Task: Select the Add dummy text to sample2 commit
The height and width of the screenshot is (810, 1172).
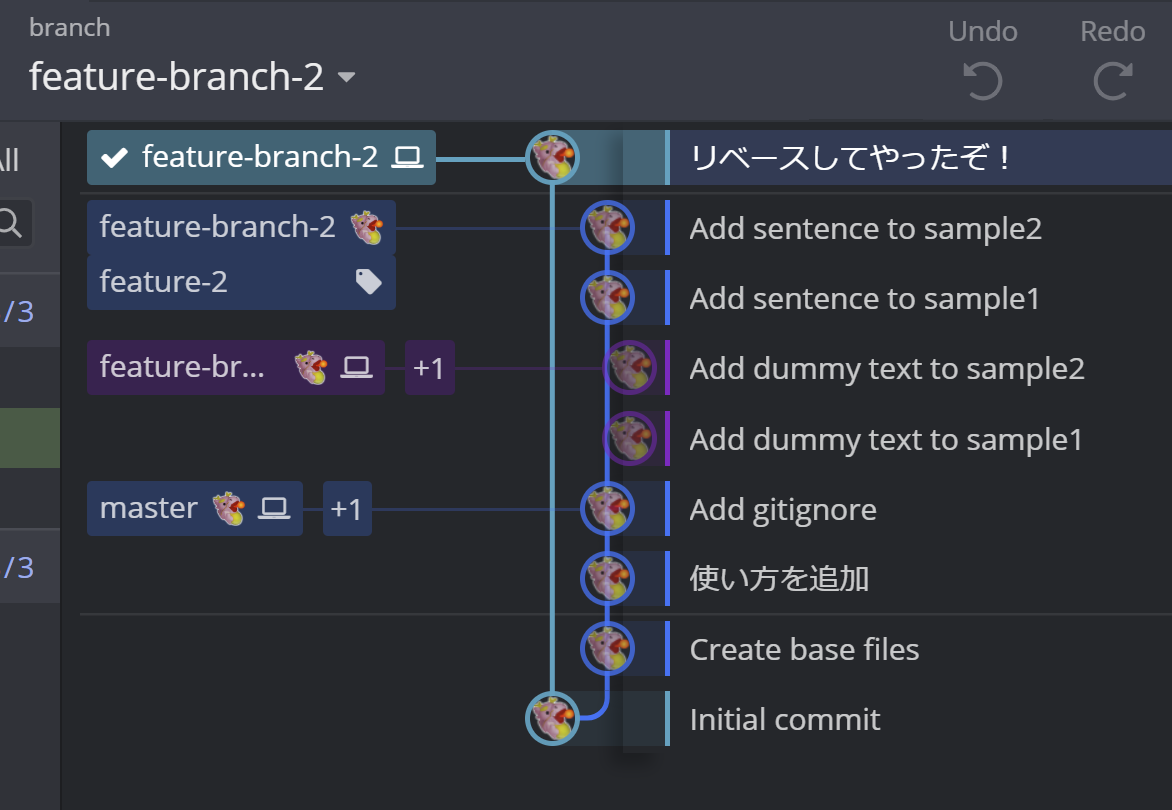Action: pos(886,369)
